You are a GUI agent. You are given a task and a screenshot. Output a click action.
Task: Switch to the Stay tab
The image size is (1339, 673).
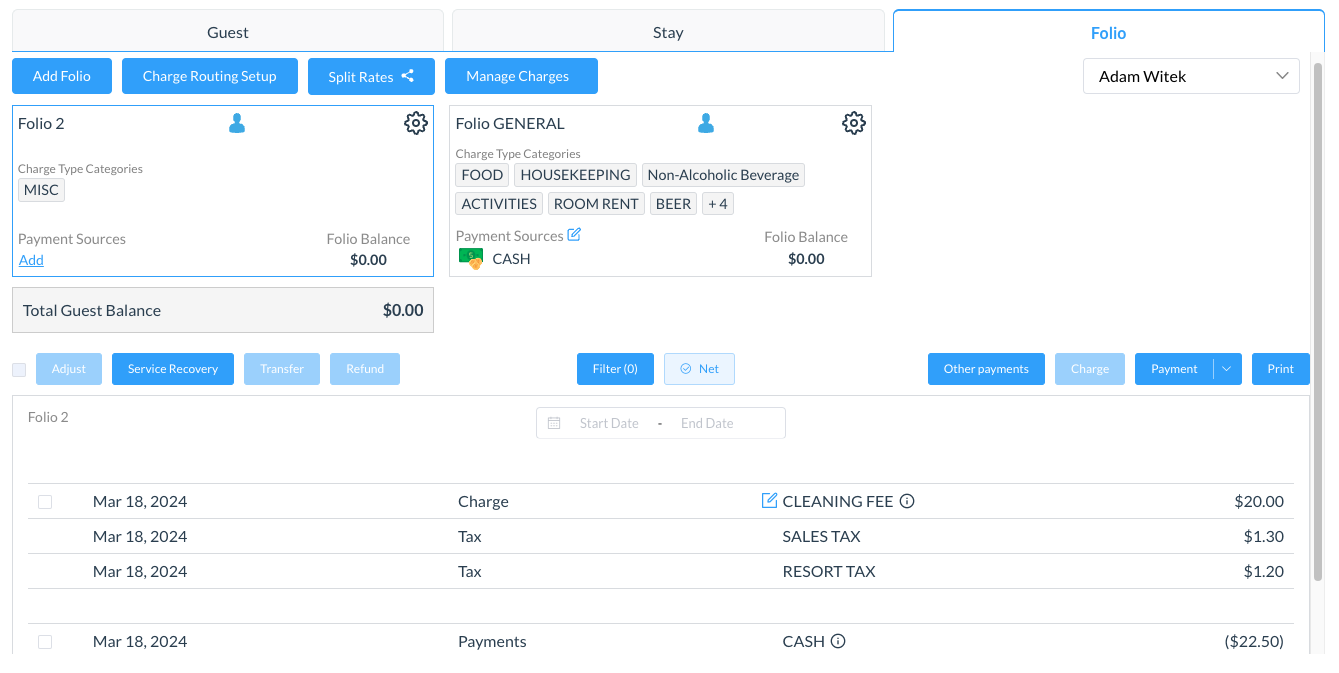click(668, 32)
